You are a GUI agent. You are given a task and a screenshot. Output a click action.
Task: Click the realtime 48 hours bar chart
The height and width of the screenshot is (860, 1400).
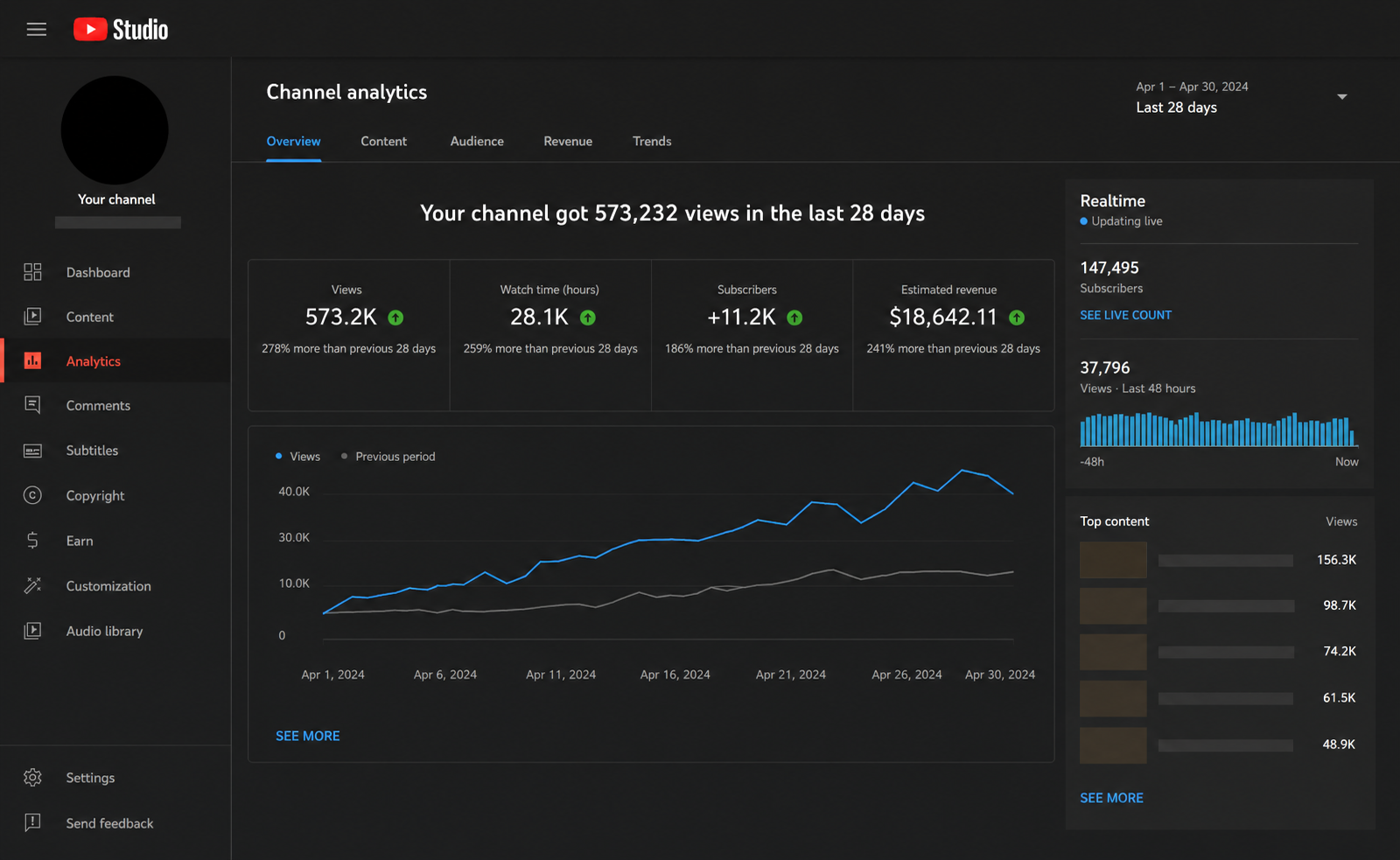(1219, 430)
